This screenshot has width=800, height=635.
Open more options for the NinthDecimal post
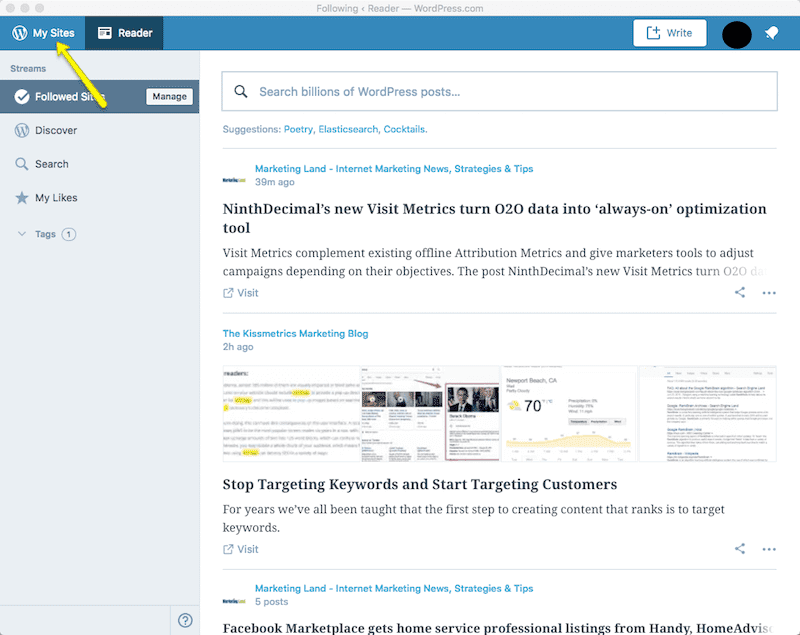pyautogui.click(x=769, y=293)
